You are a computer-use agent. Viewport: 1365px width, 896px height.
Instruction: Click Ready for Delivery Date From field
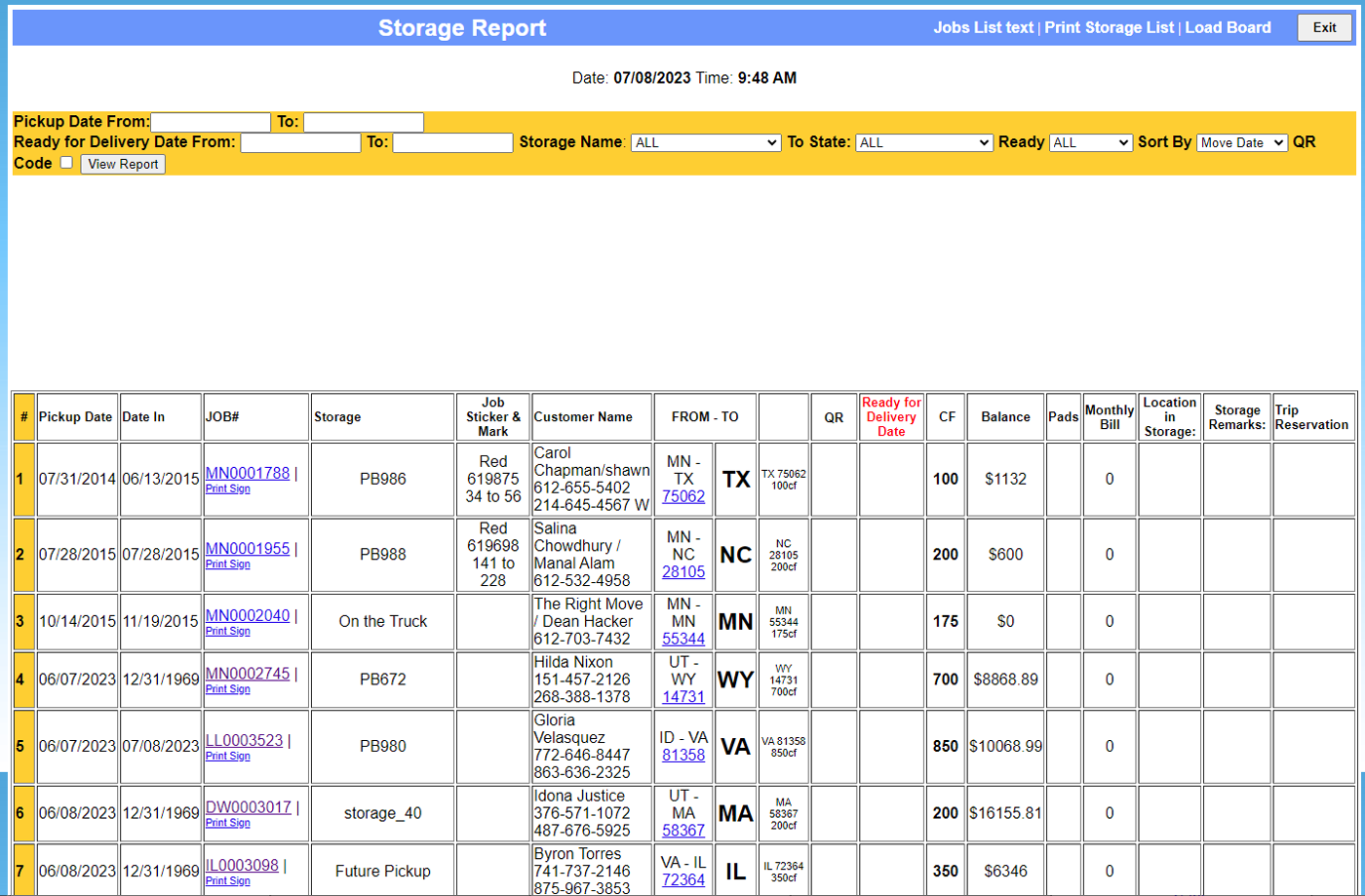(300, 142)
